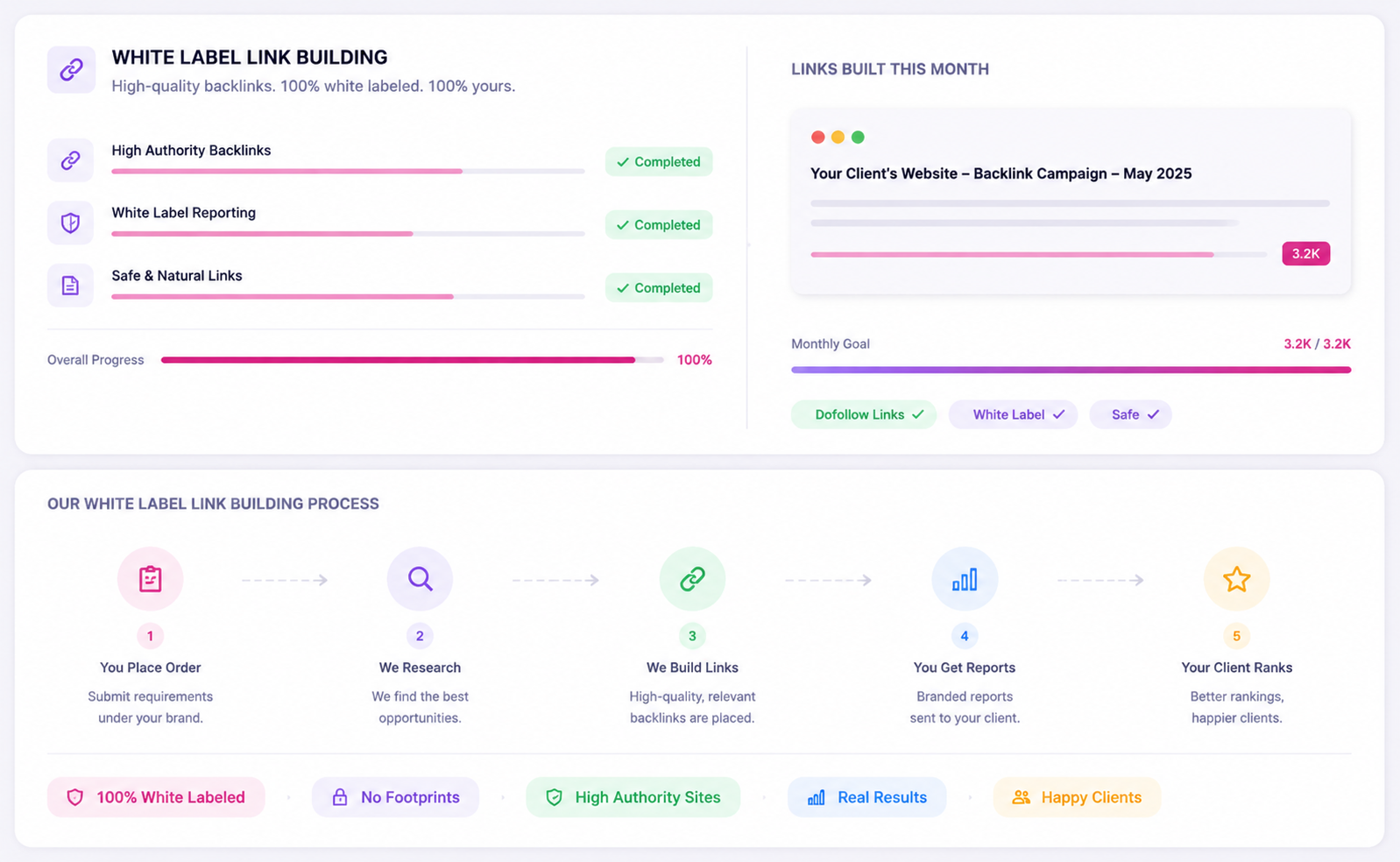Toggle the Safe chip
Viewport: 1400px width, 862px height.
(x=1130, y=414)
